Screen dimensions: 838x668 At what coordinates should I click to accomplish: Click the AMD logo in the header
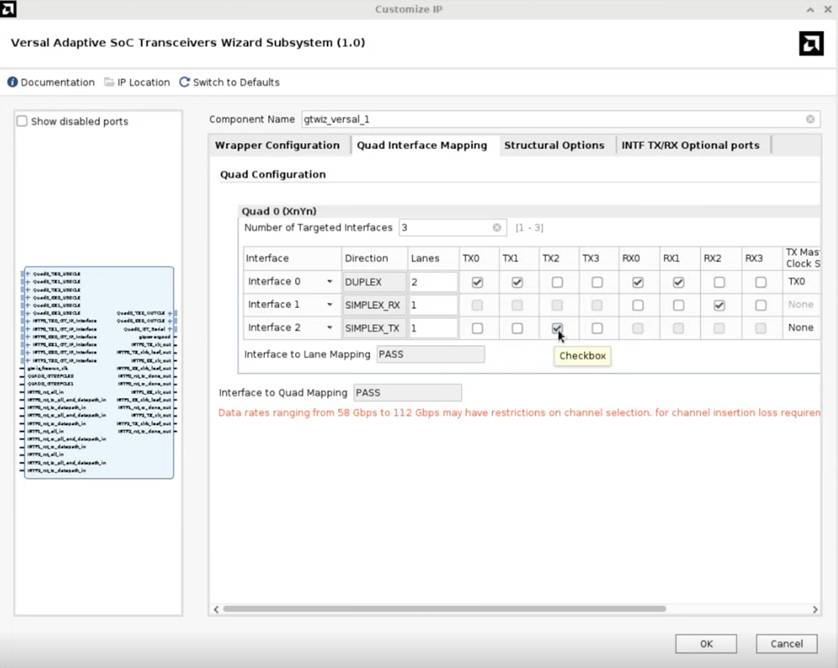(811, 43)
